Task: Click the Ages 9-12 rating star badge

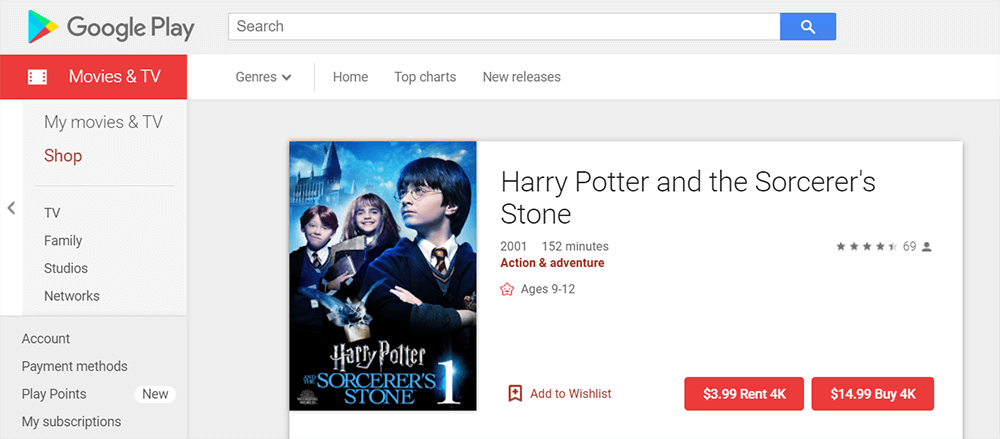Action: (x=507, y=290)
